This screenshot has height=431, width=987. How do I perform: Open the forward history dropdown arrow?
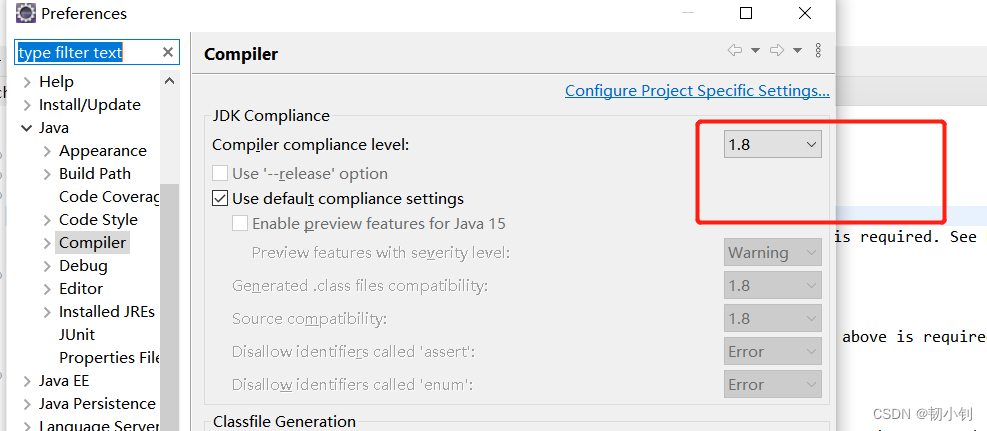[x=797, y=51]
